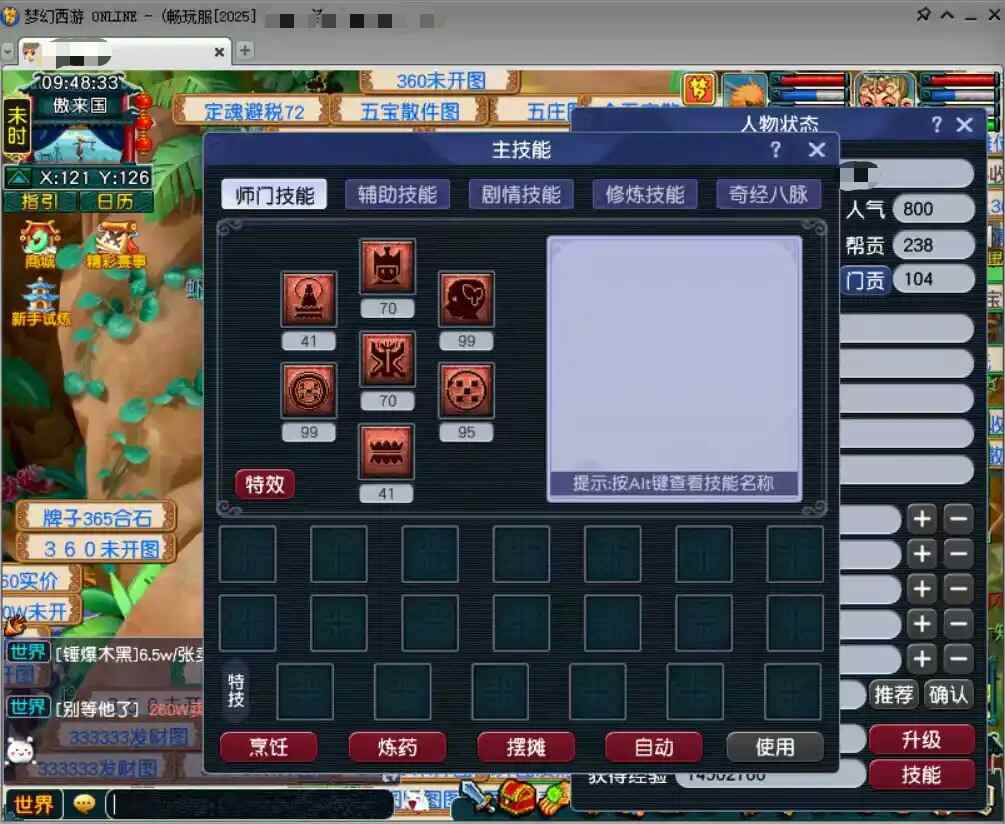Select the 世界 chat channel button
Viewport: 1005px width, 824px height.
(33, 804)
